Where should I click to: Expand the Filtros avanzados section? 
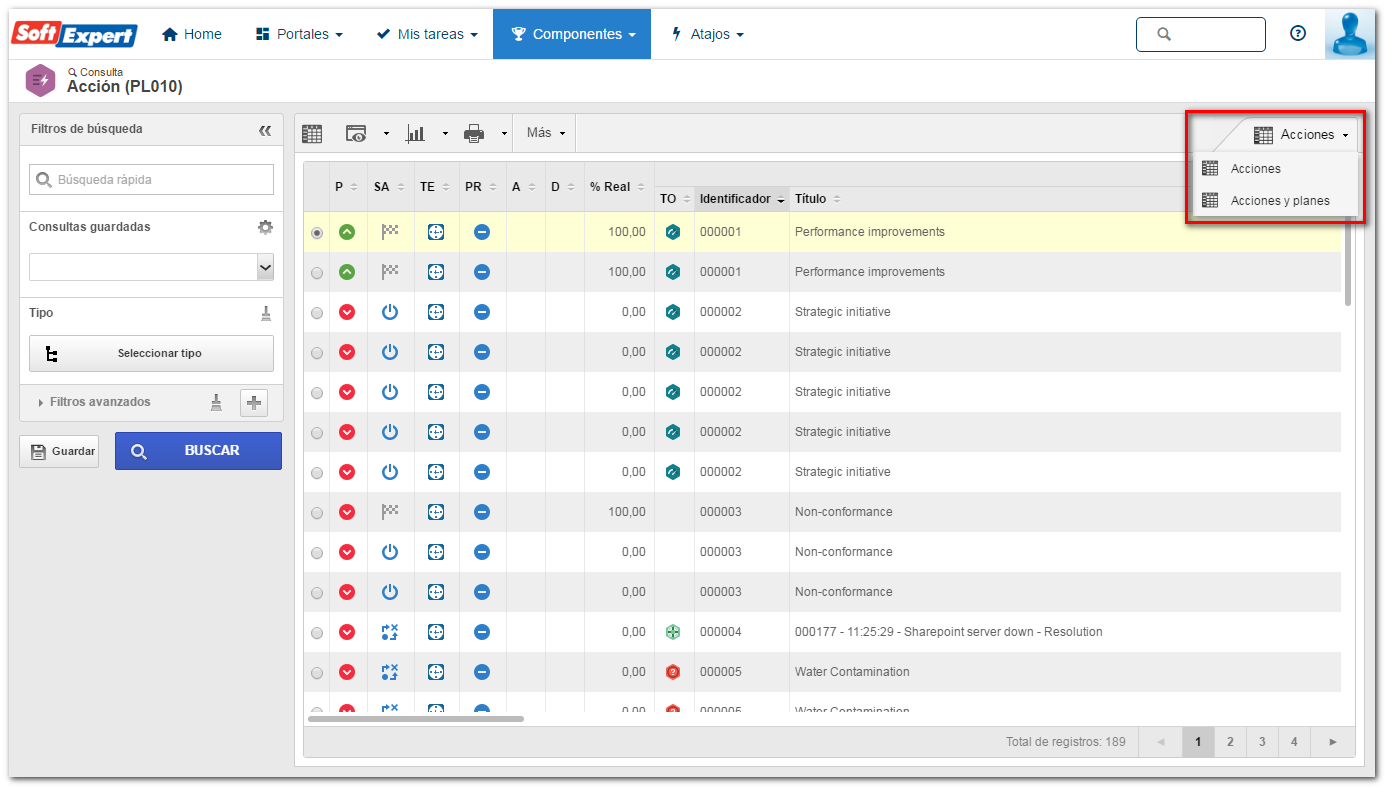click(x=94, y=402)
